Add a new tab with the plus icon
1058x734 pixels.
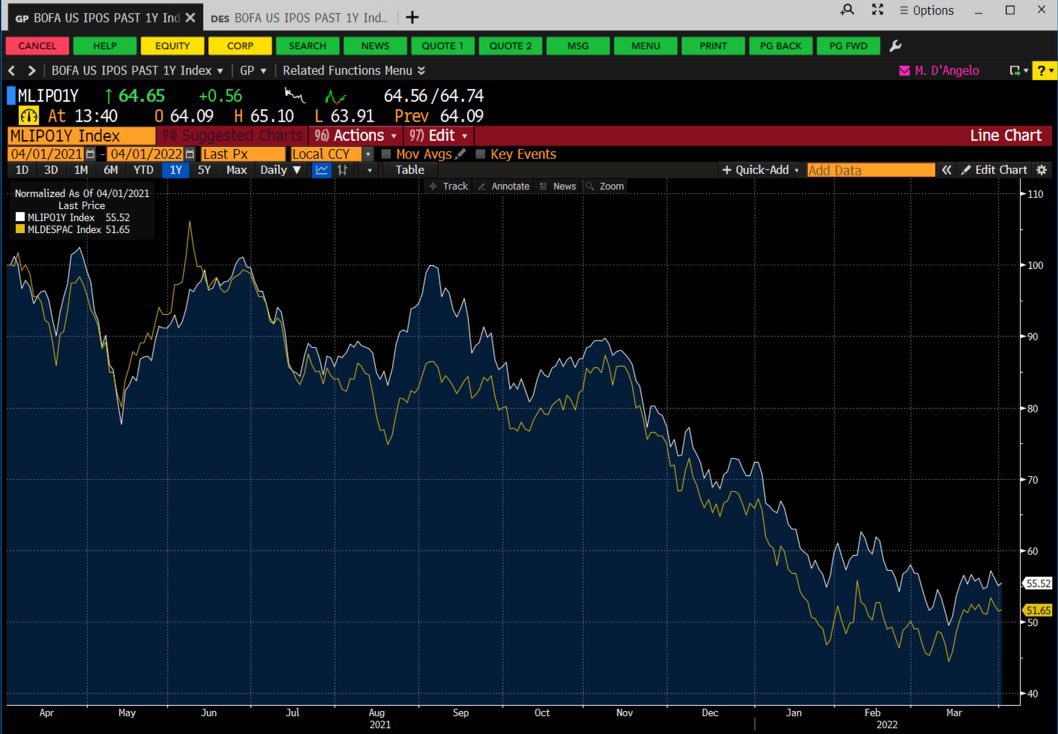click(x=412, y=18)
